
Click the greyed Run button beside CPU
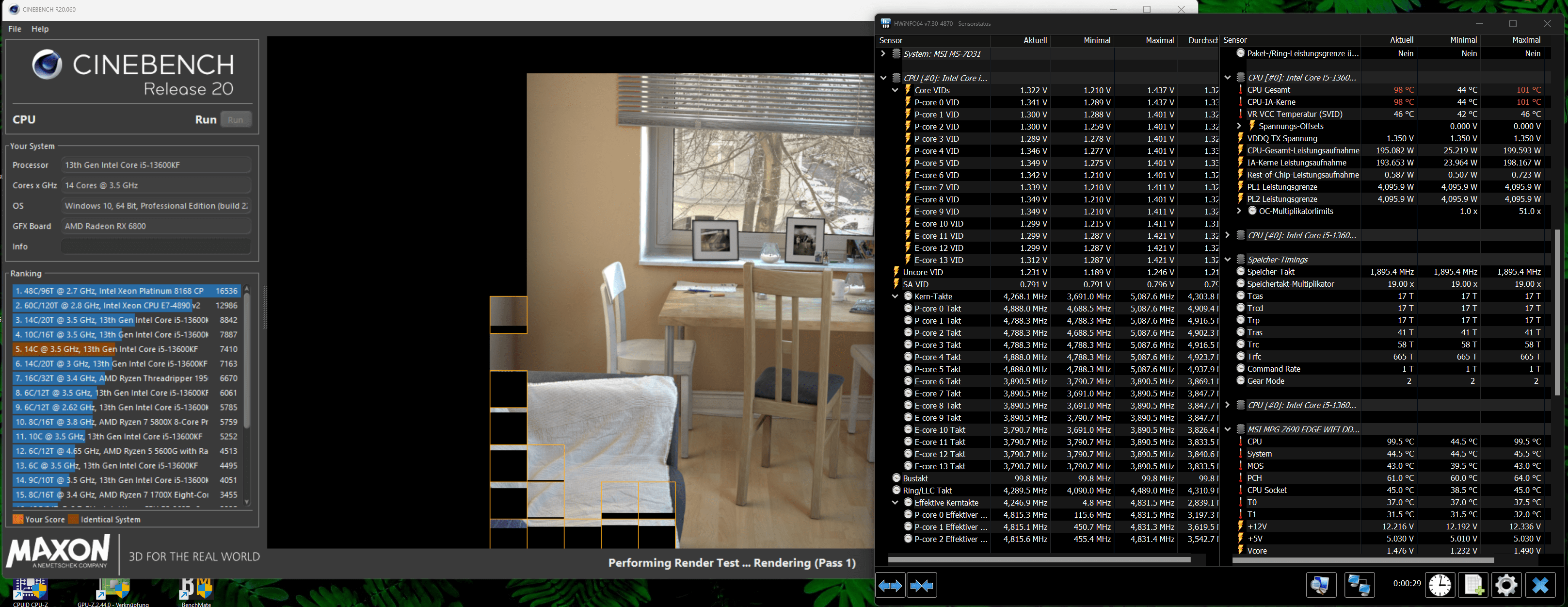(236, 119)
